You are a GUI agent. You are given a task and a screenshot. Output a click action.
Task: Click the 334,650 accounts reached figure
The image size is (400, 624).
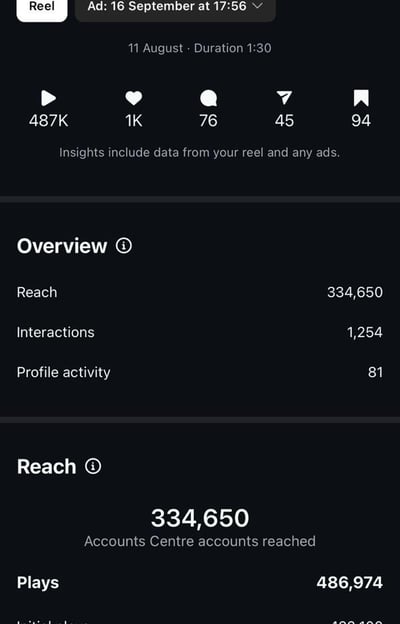(x=200, y=518)
